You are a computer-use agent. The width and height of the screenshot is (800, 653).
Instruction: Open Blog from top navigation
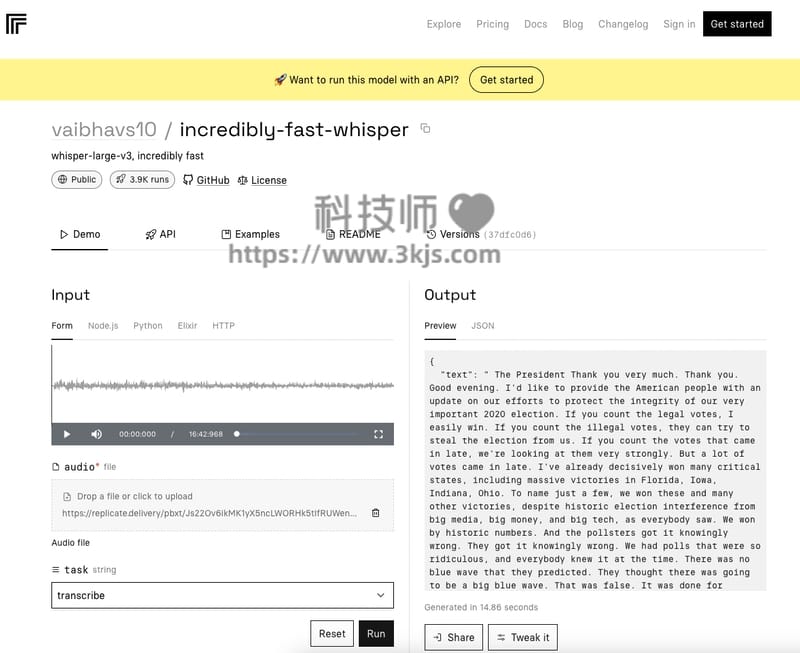(572, 24)
